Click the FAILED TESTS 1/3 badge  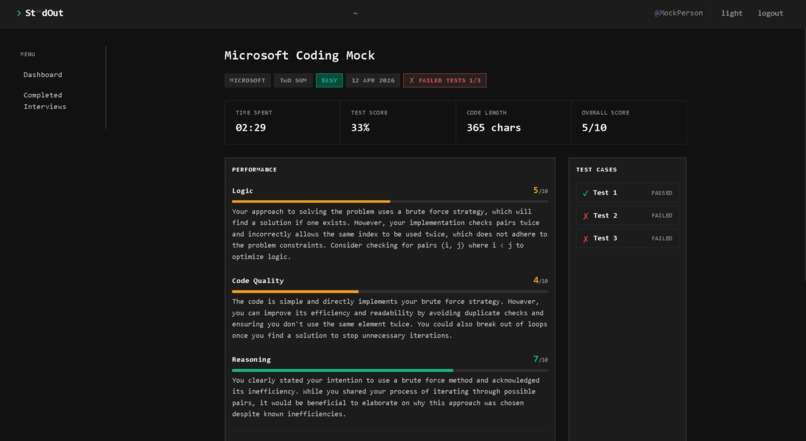pyautogui.click(x=445, y=81)
